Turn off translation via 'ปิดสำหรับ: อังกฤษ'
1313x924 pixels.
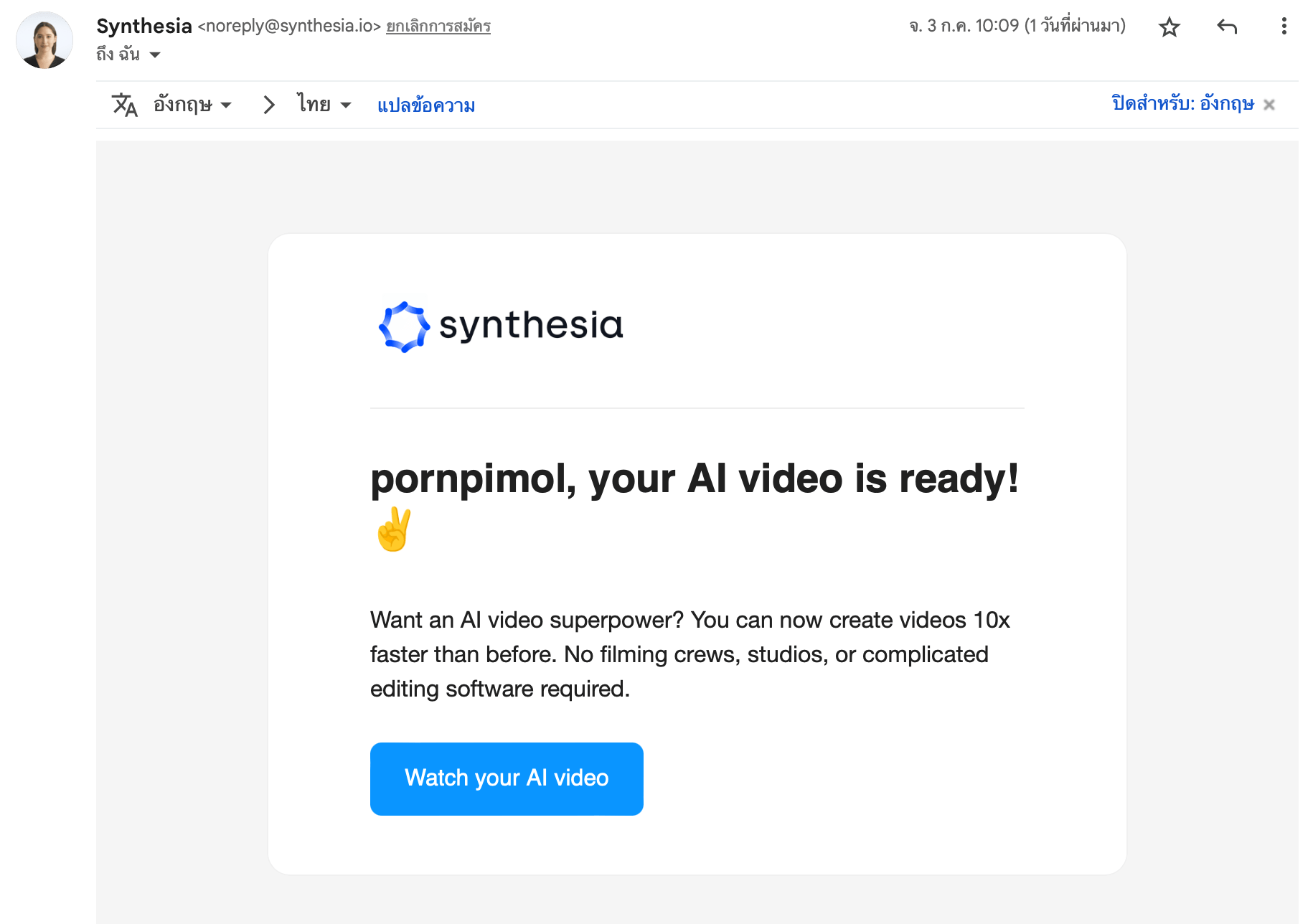1182,104
